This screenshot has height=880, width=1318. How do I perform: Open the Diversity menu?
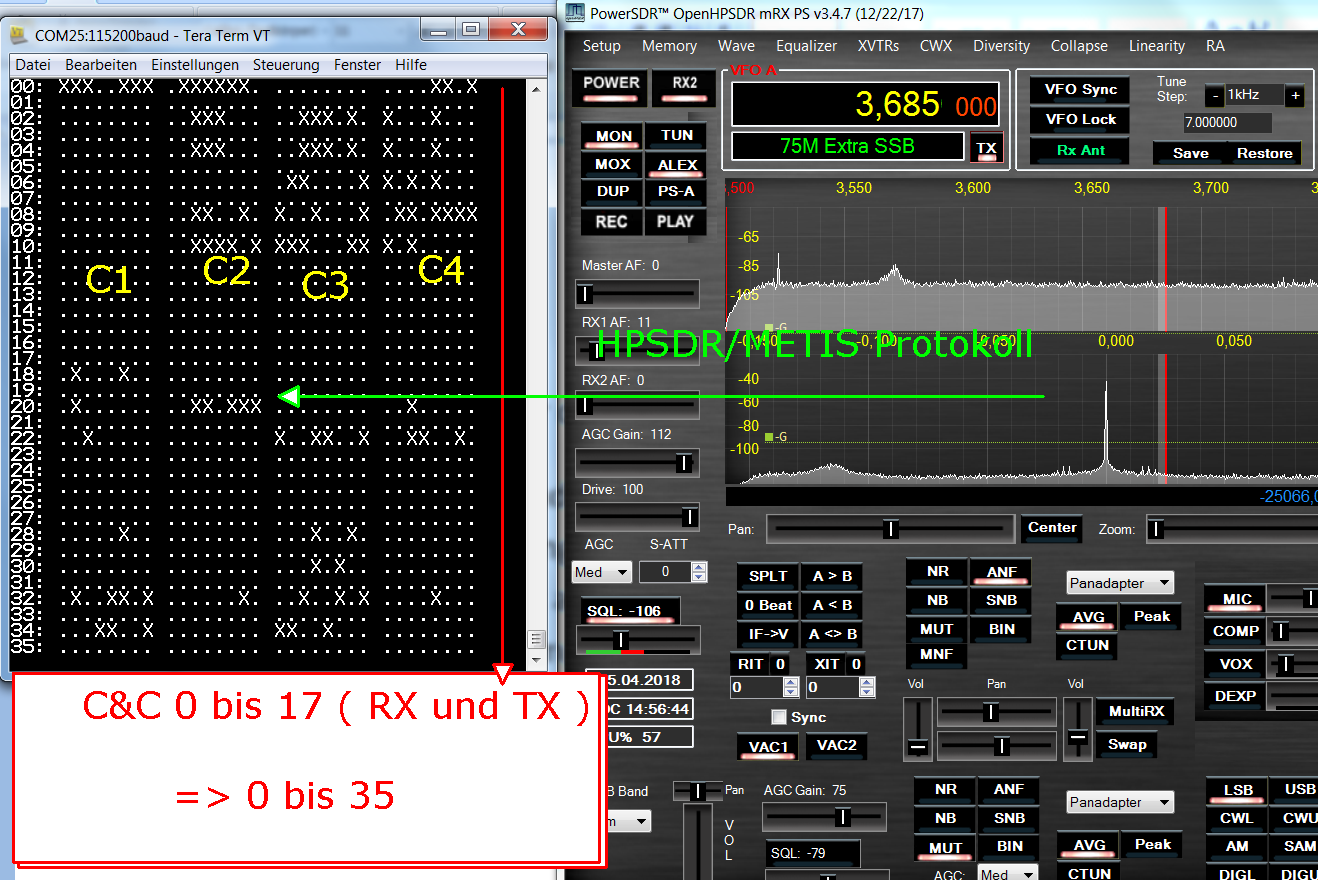point(1001,46)
